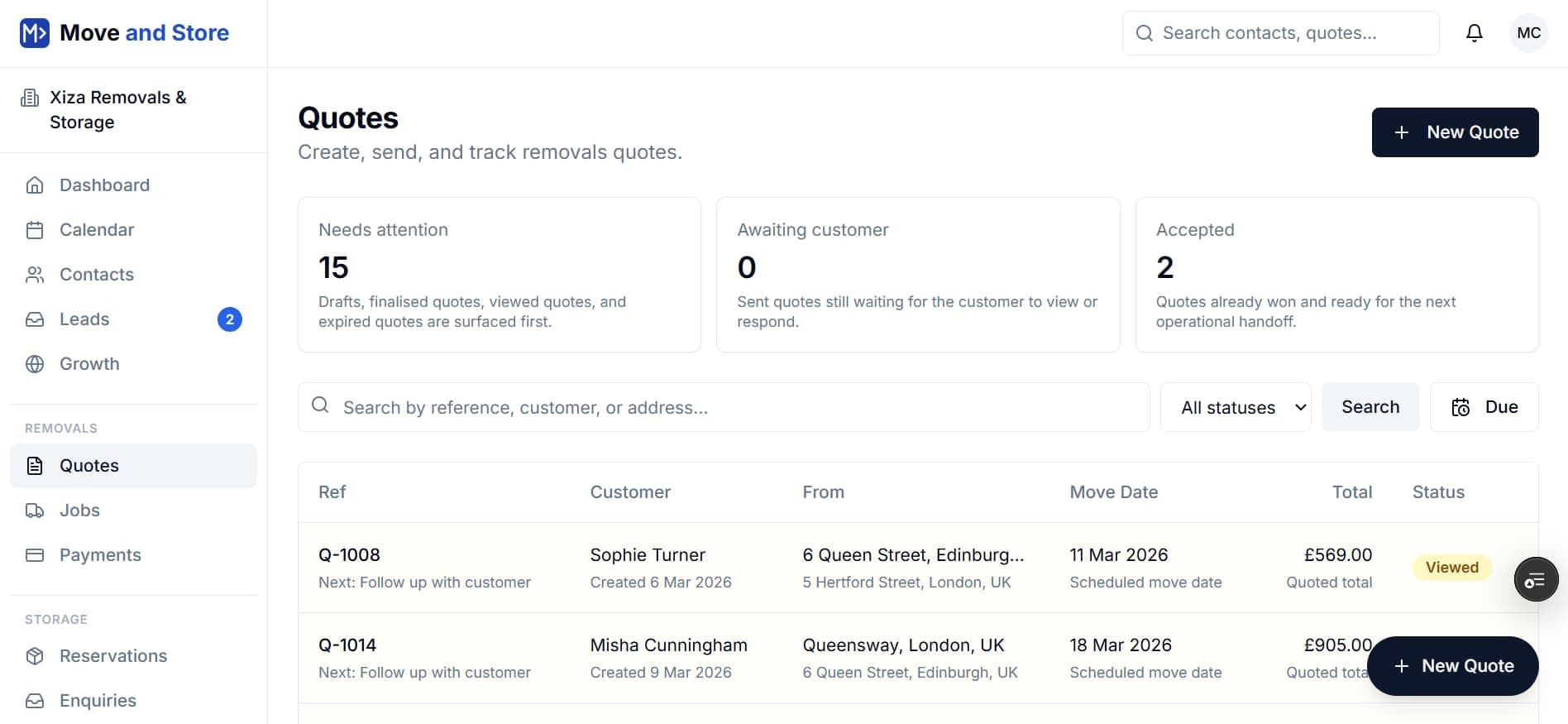Focus search by reference, customer field
1568x724 pixels.
pos(724,407)
